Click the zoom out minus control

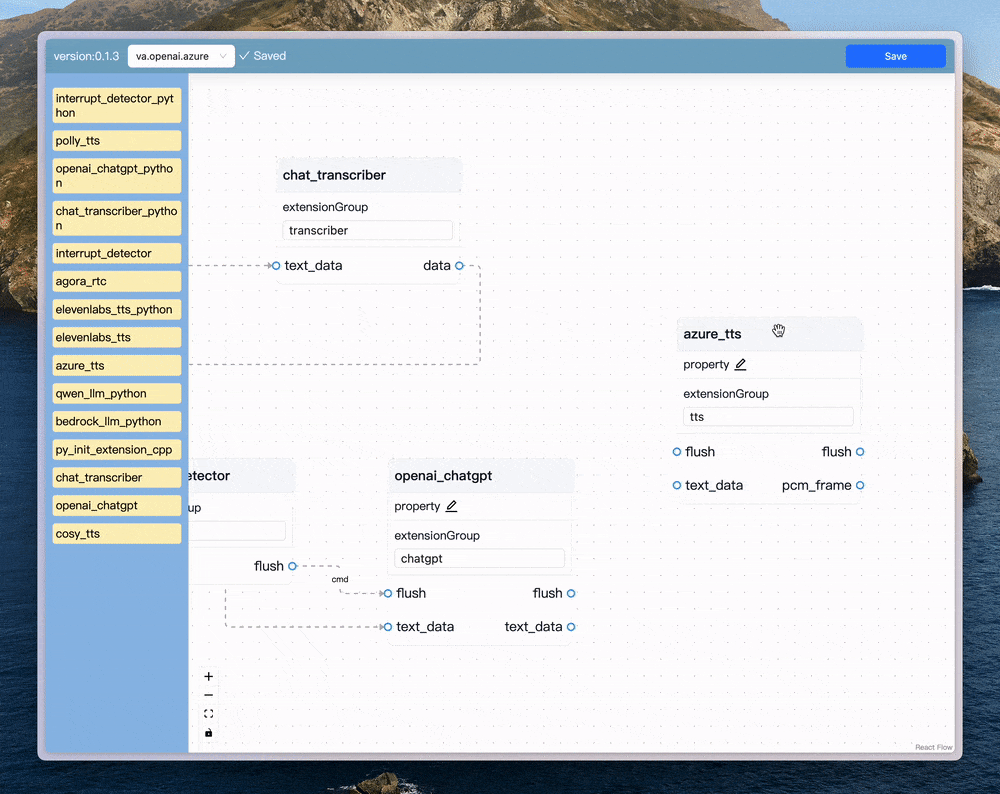click(209, 695)
